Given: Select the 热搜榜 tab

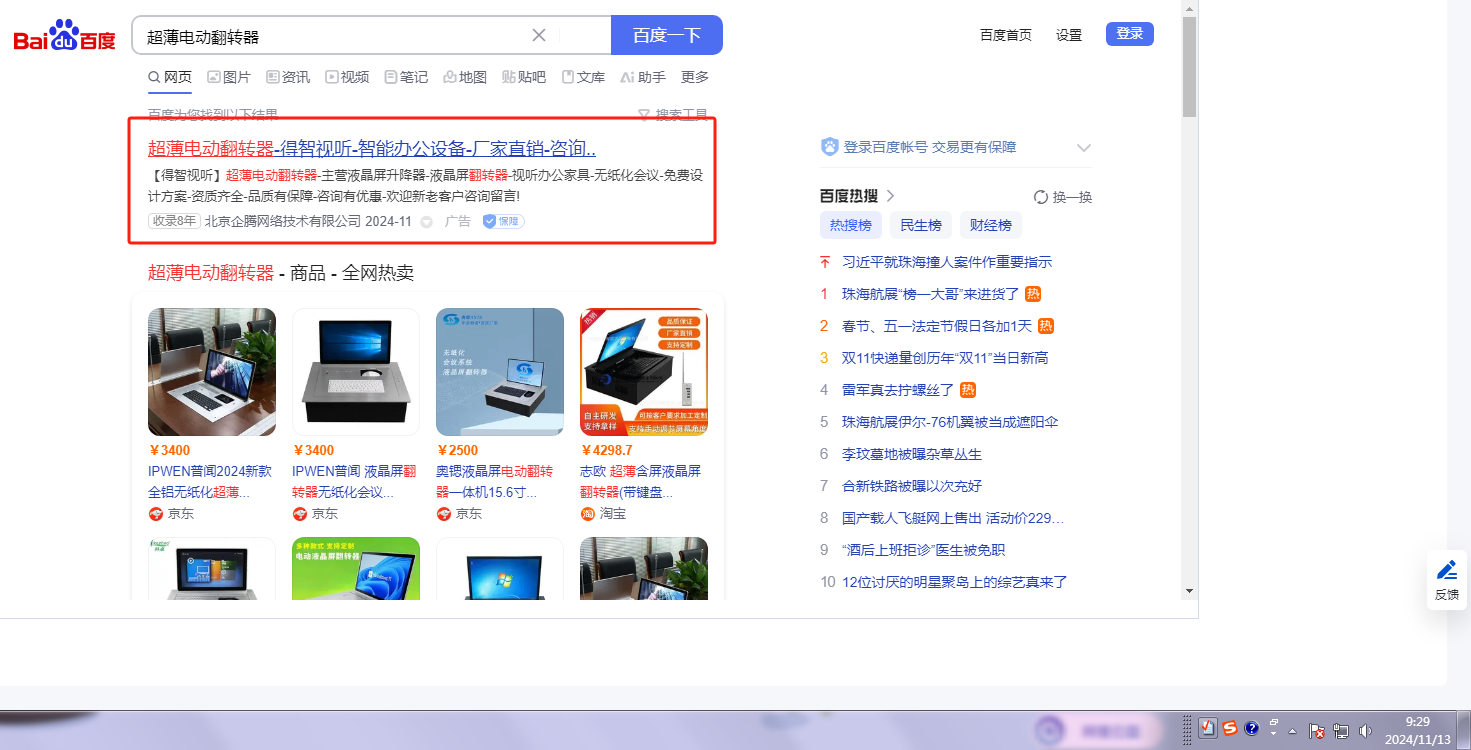Looking at the screenshot, I should point(851,225).
